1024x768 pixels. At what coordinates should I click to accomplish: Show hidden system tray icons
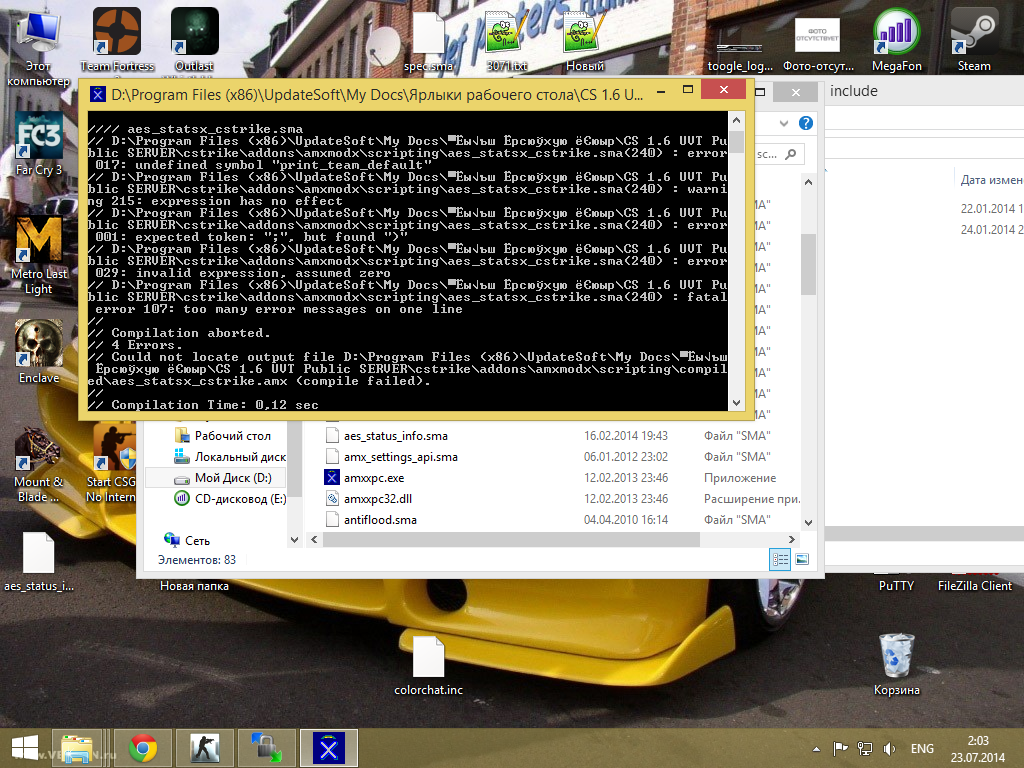click(816, 749)
